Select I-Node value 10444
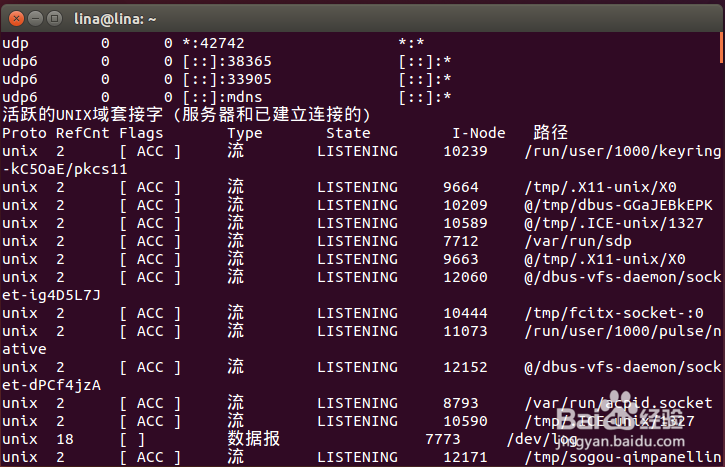 (465, 313)
